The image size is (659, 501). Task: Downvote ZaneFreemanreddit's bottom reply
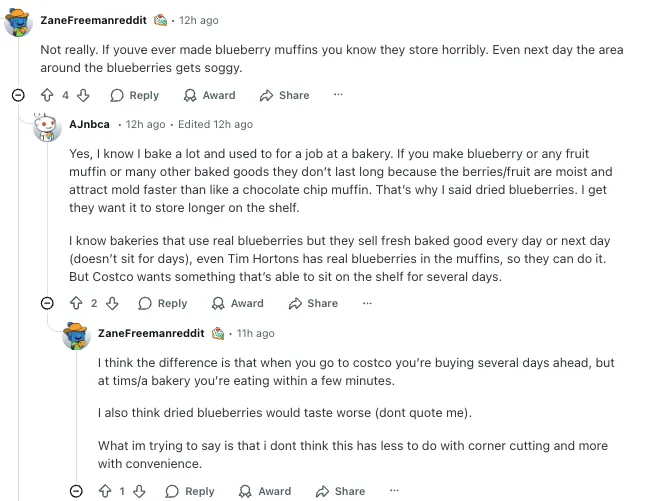tap(140, 491)
